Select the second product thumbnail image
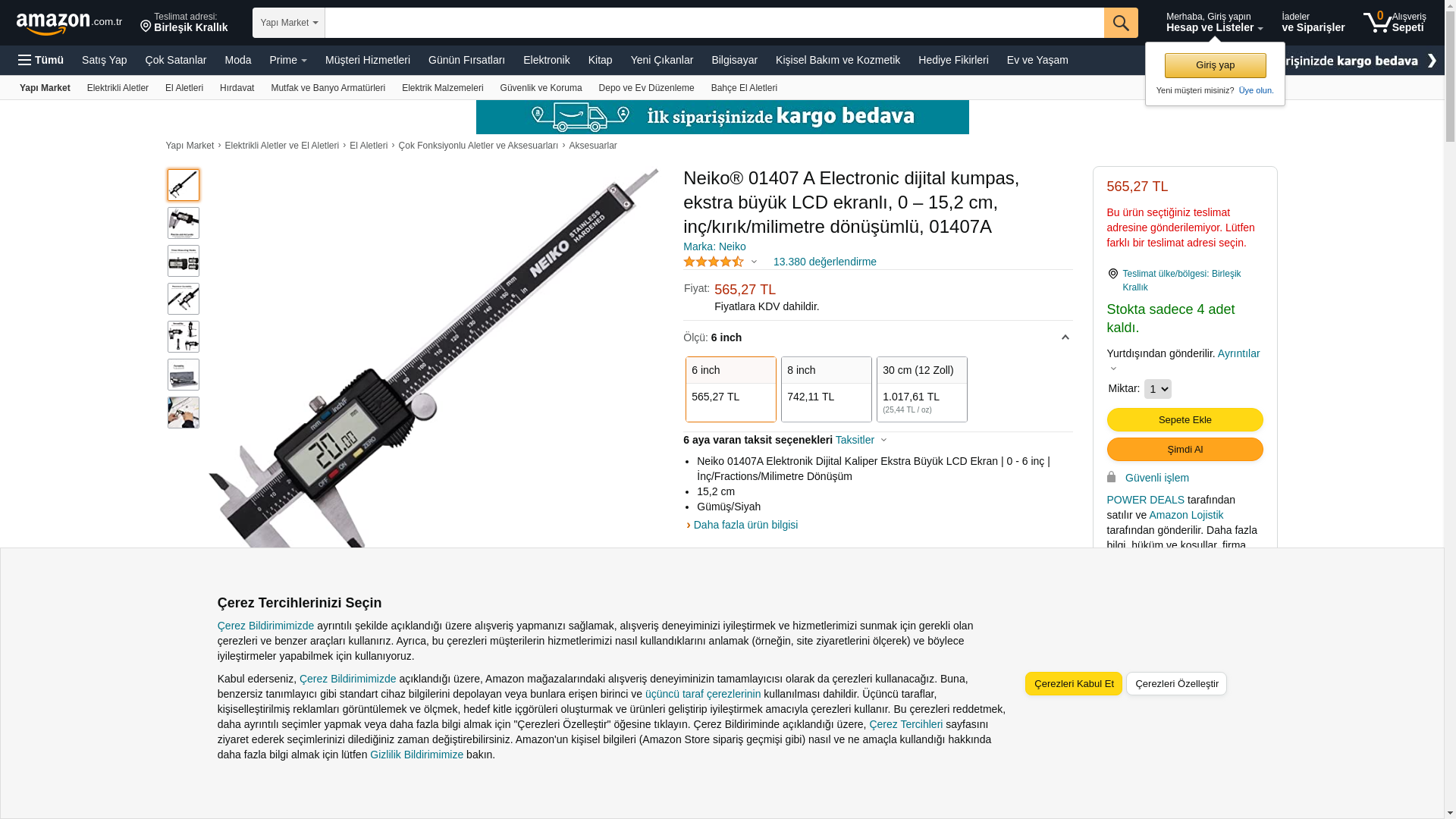This screenshot has height=819, width=1456. [x=184, y=223]
